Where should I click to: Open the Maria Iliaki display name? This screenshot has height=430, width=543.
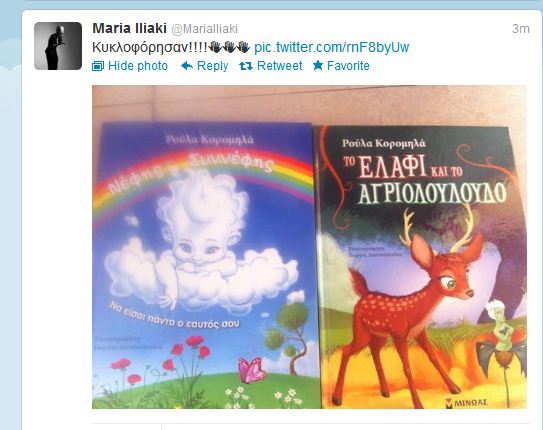pos(129,28)
